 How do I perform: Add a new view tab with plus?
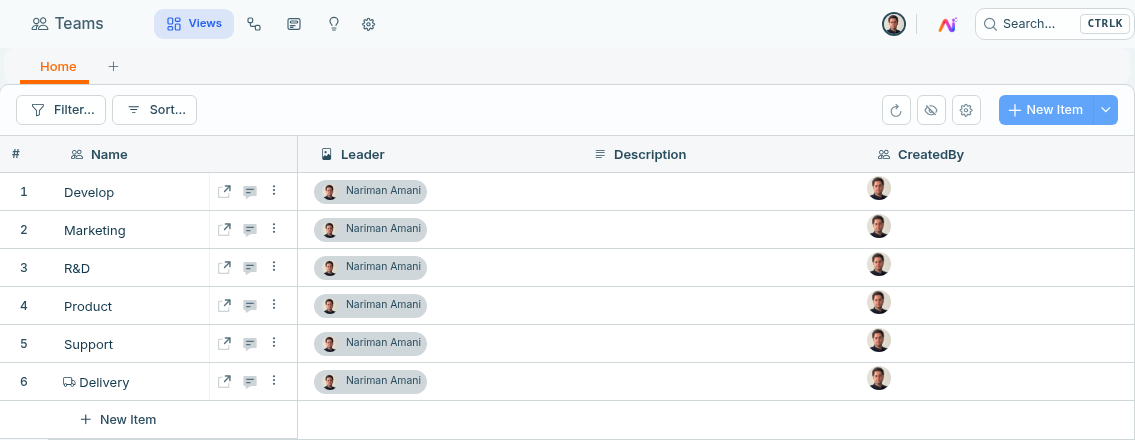[113, 67]
